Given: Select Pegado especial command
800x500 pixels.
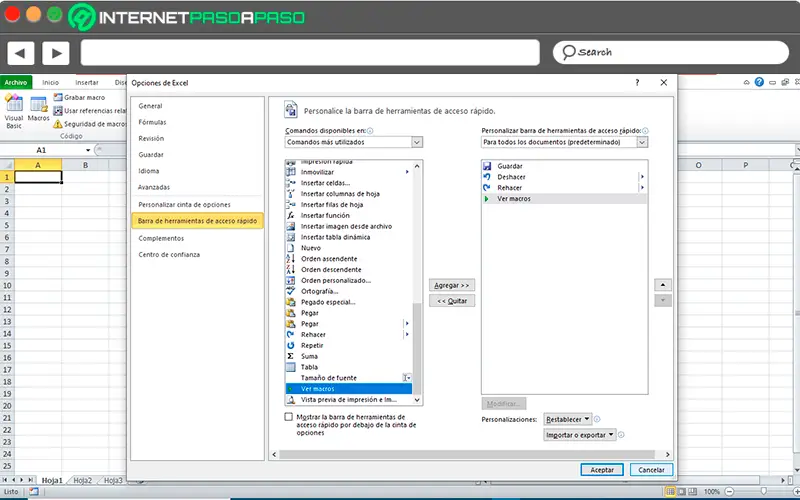Looking at the screenshot, I should tap(348, 302).
